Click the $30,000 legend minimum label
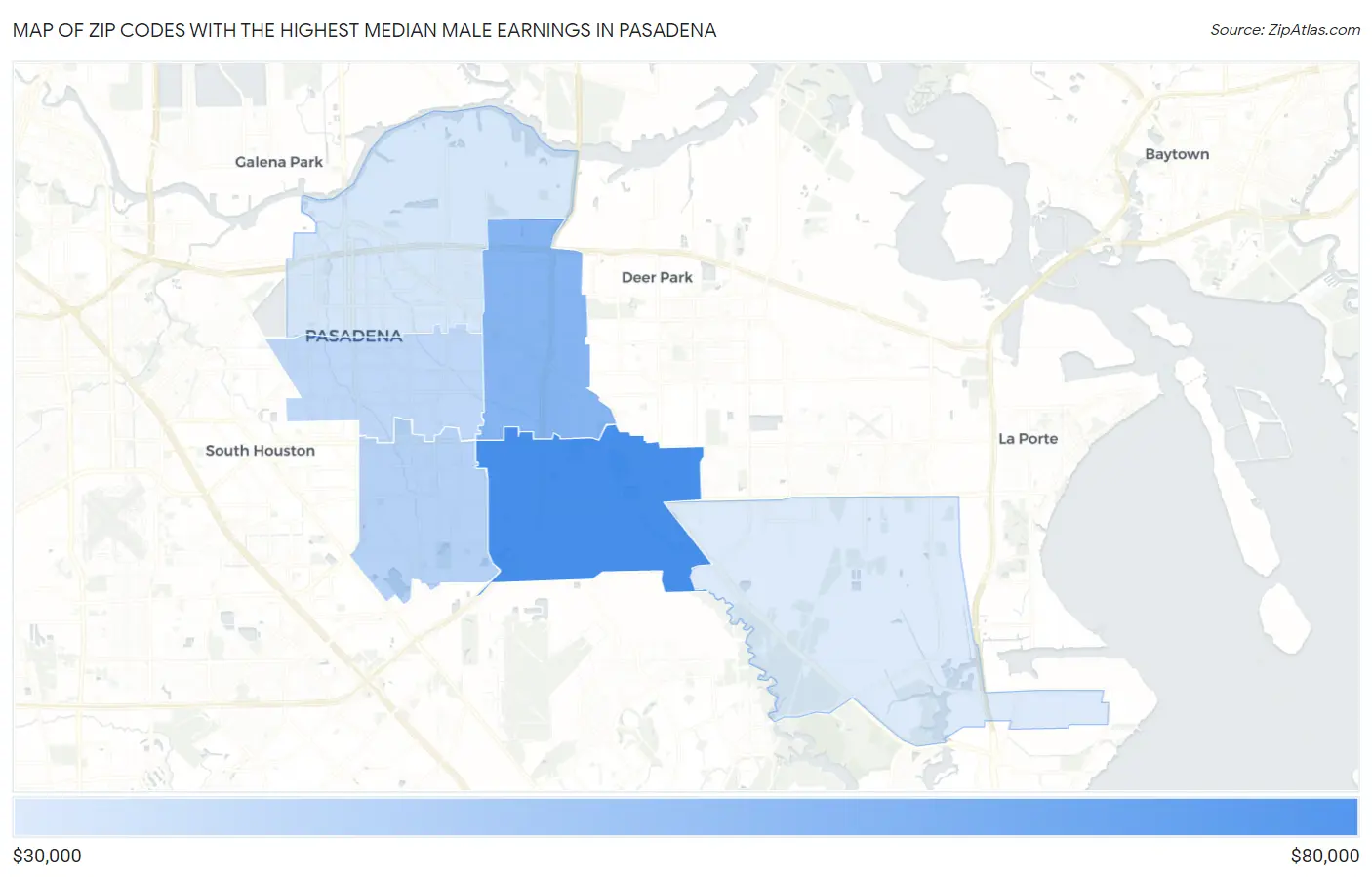 coord(47,856)
